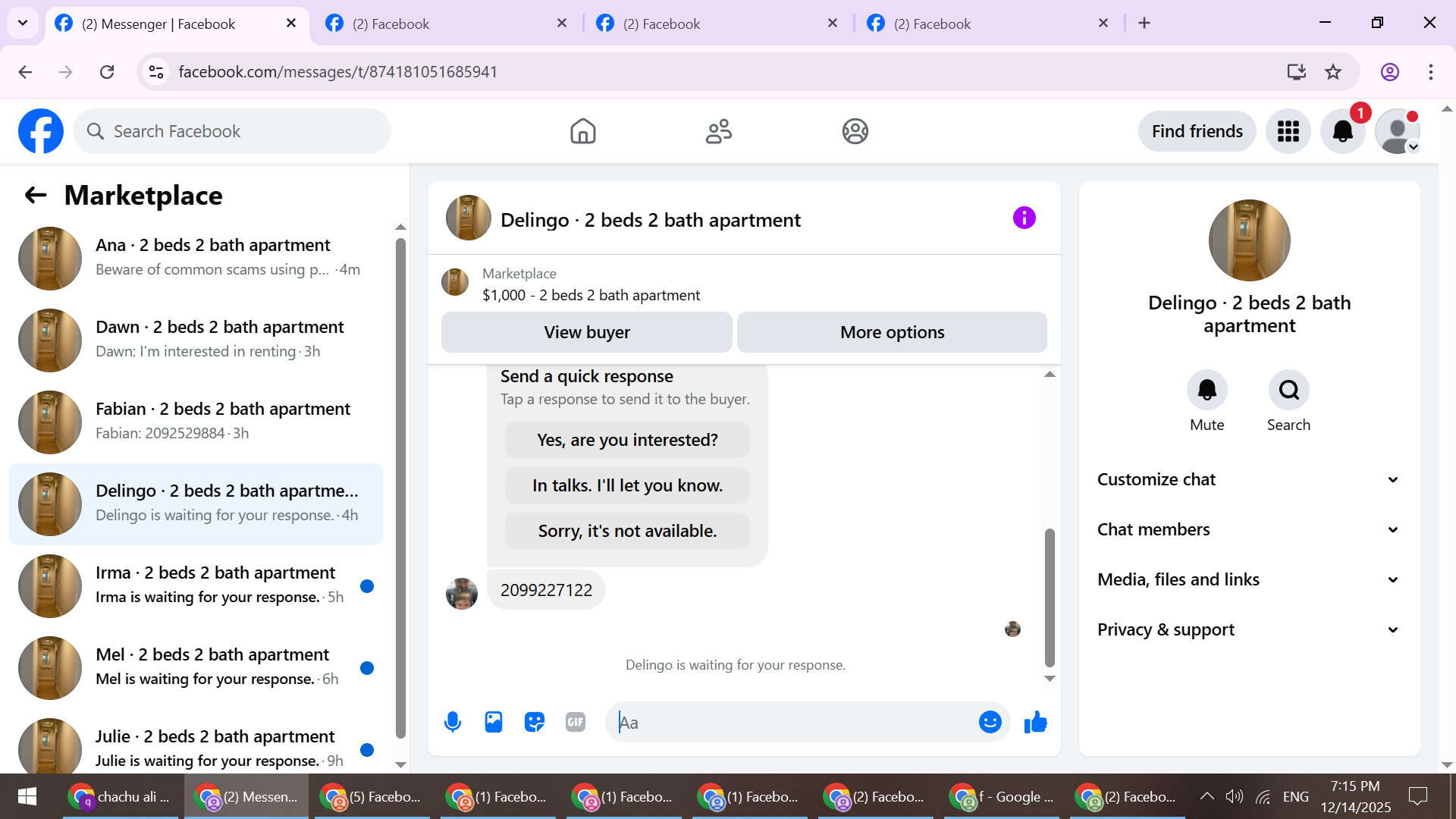Attach a photo using image icon

[494, 722]
